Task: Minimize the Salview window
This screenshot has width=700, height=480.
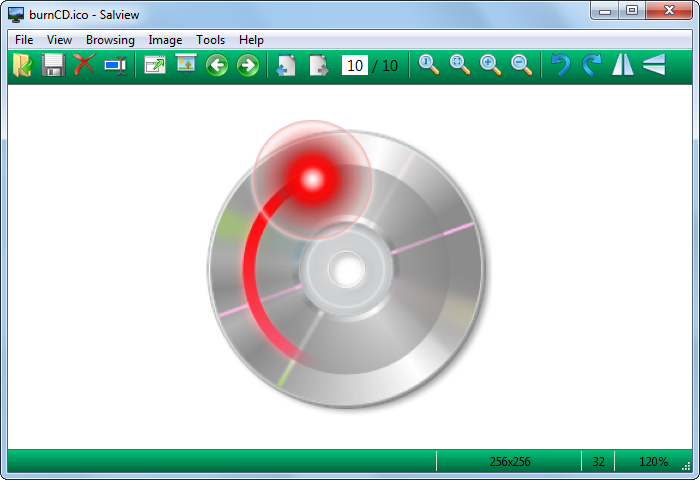Action: pyautogui.click(x=605, y=10)
